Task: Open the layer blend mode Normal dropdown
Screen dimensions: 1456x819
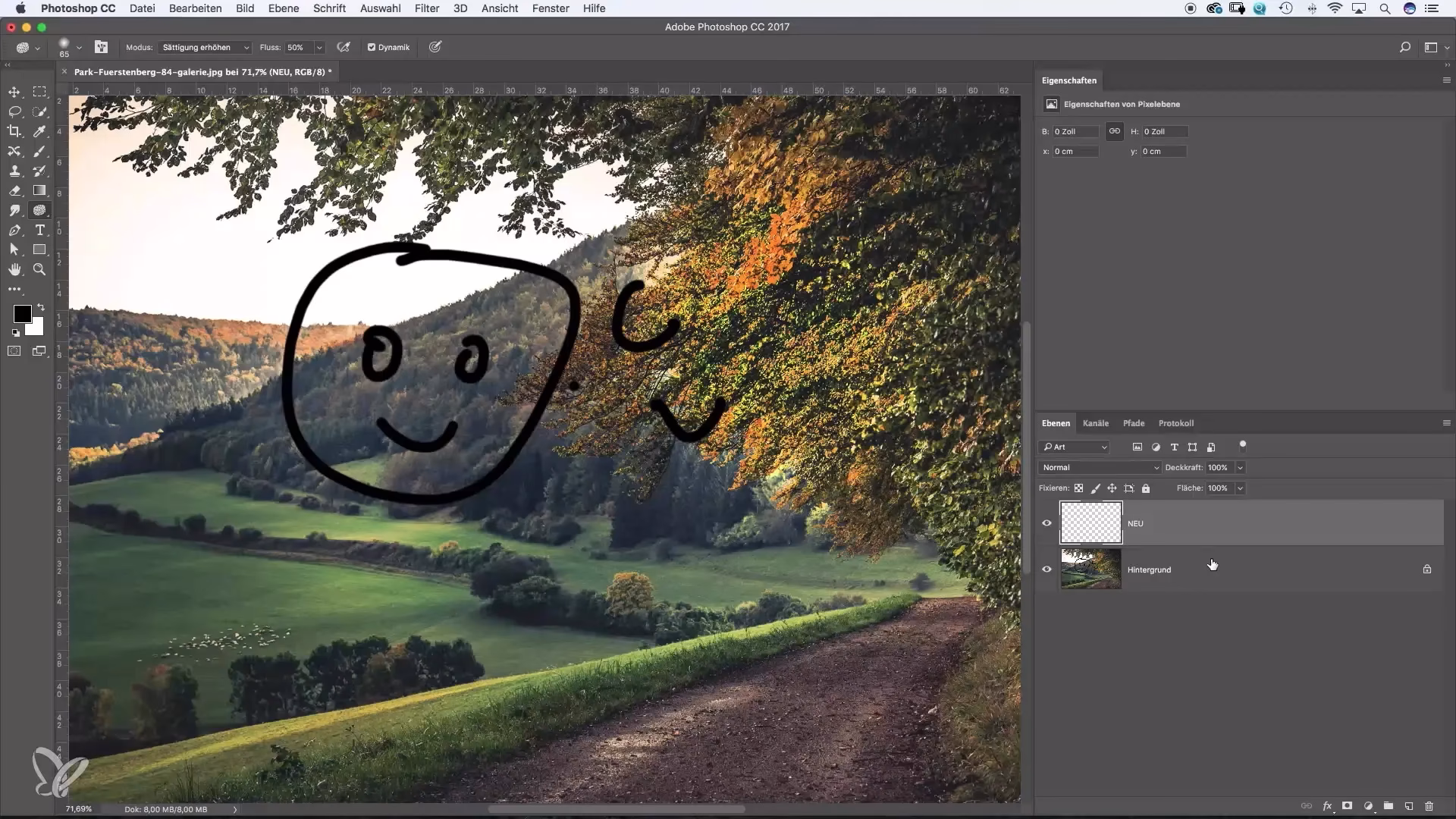Action: 1100,468
